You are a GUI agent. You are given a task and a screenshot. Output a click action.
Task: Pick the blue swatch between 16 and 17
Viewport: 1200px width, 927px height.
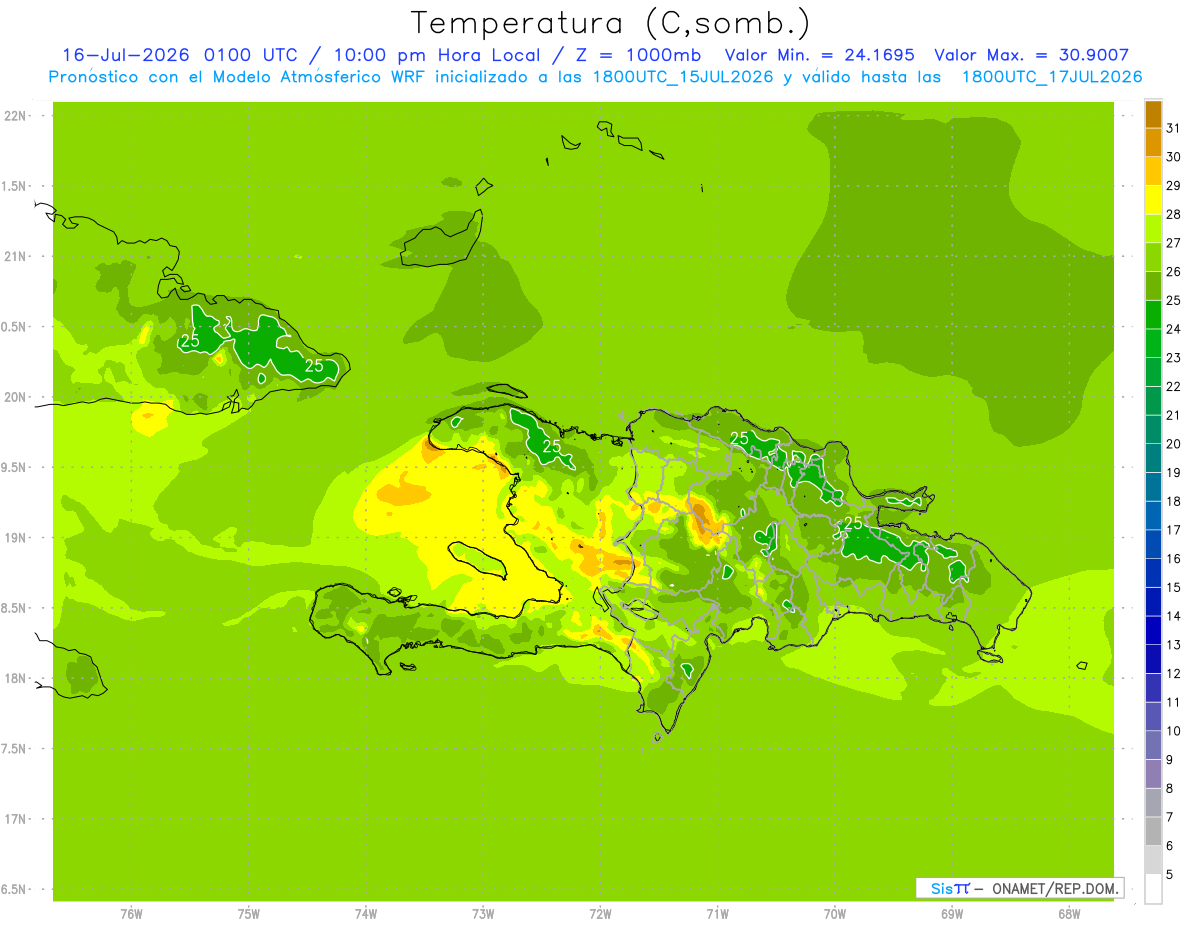tap(1153, 544)
